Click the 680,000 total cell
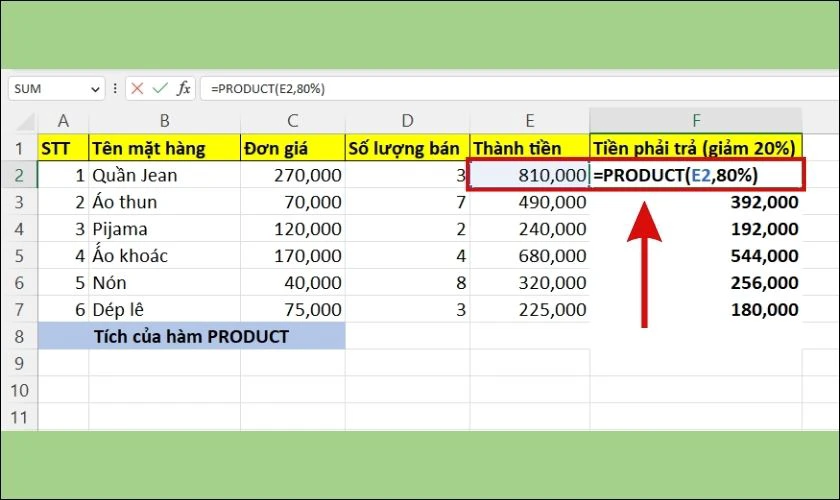Screen dimensions: 840x500 pyautogui.click(x=529, y=256)
